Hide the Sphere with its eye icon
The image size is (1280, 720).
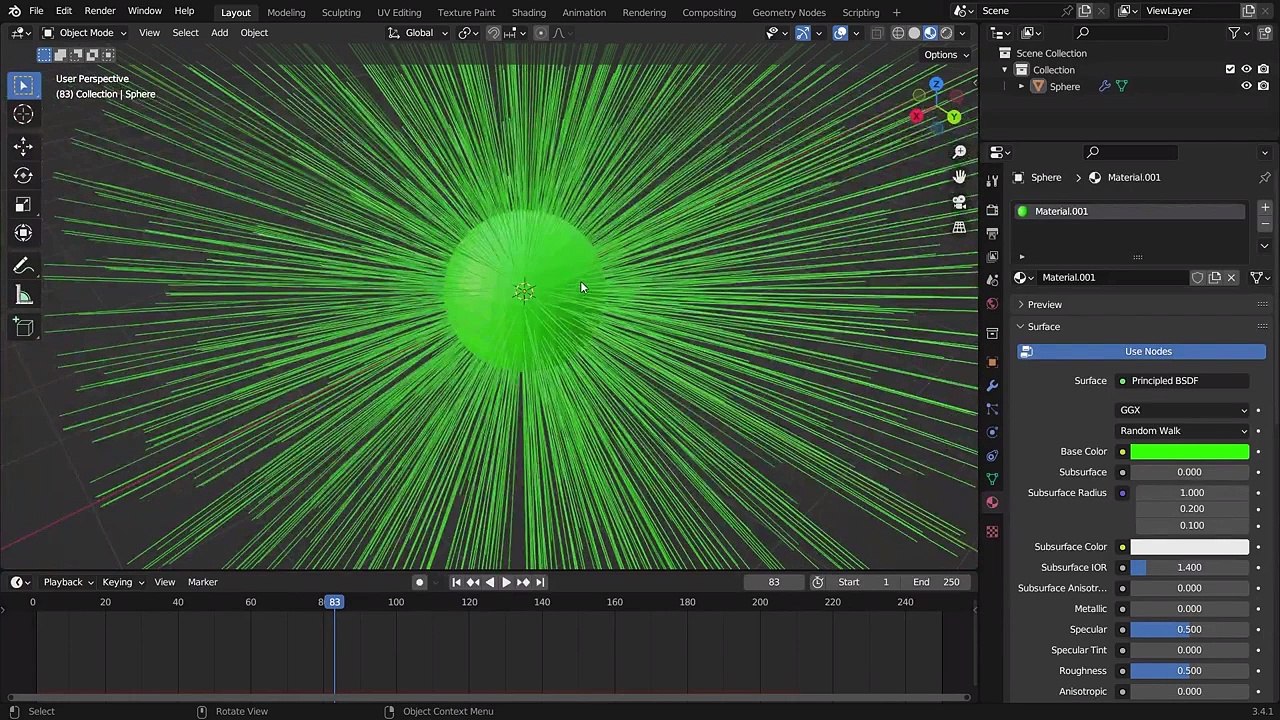pyautogui.click(x=1246, y=87)
